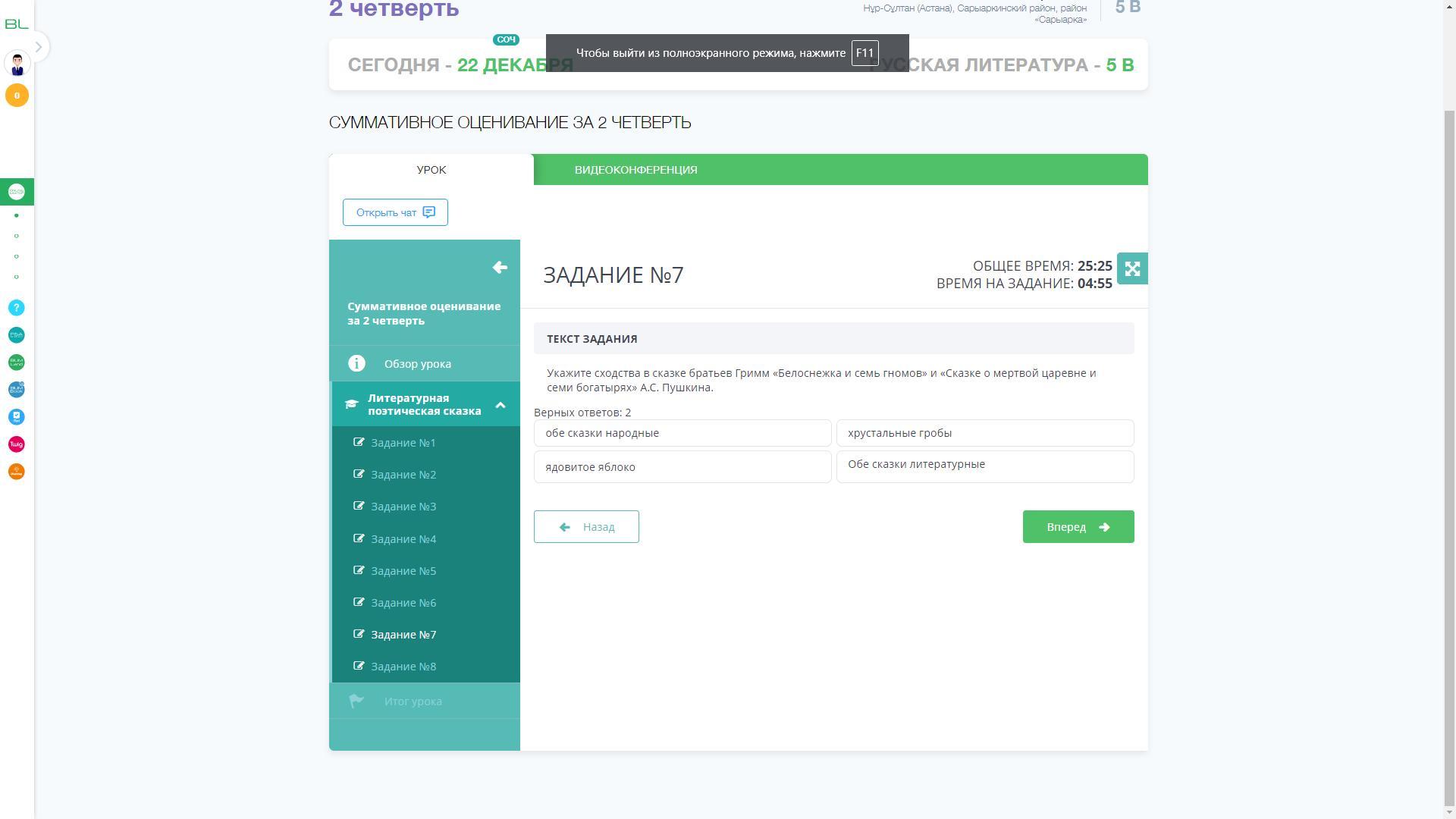Click the Вперед button
1456x819 pixels.
pyautogui.click(x=1078, y=527)
